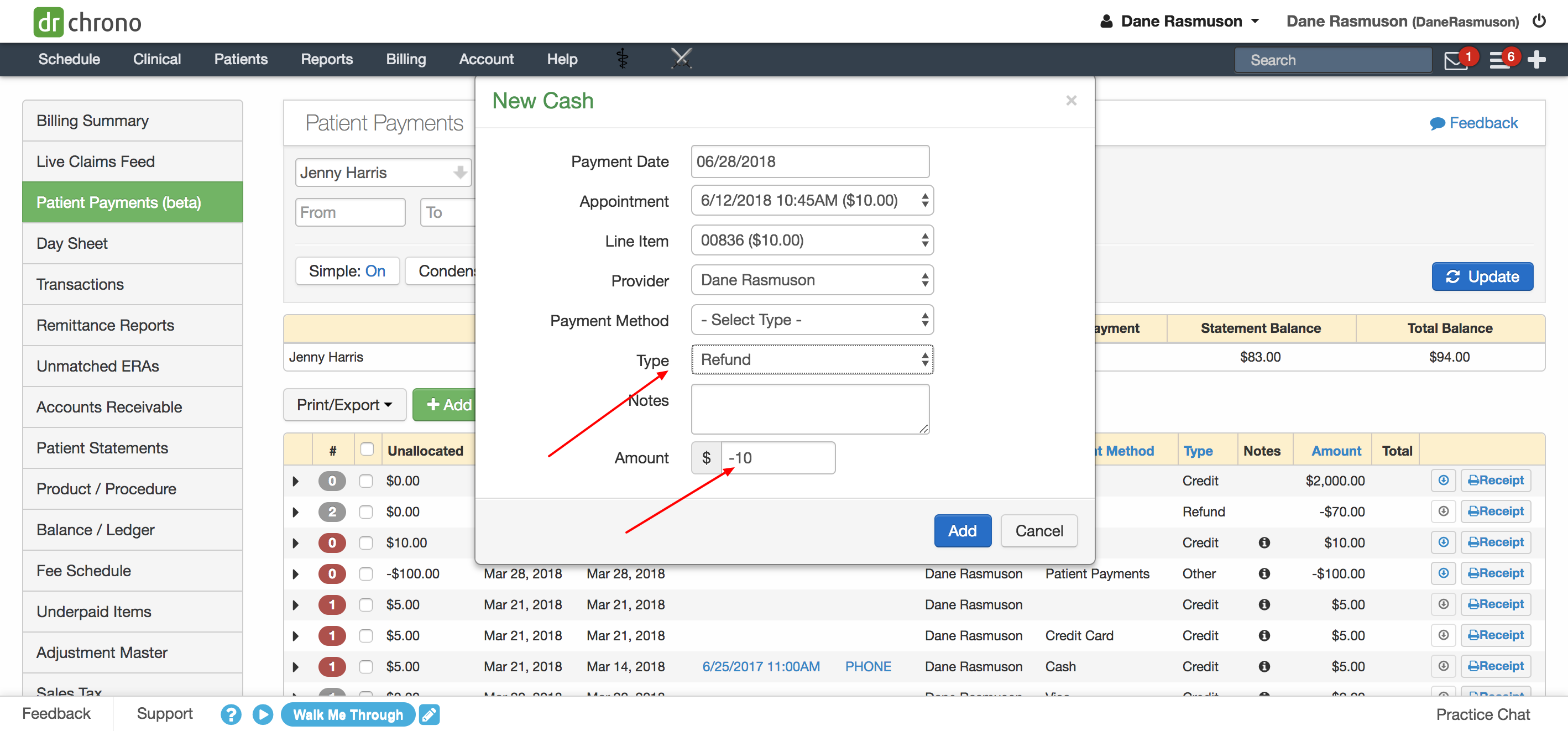Open Day Sheet in the sidebar
Screen dimensions: 1568x731
click(133, 243)
